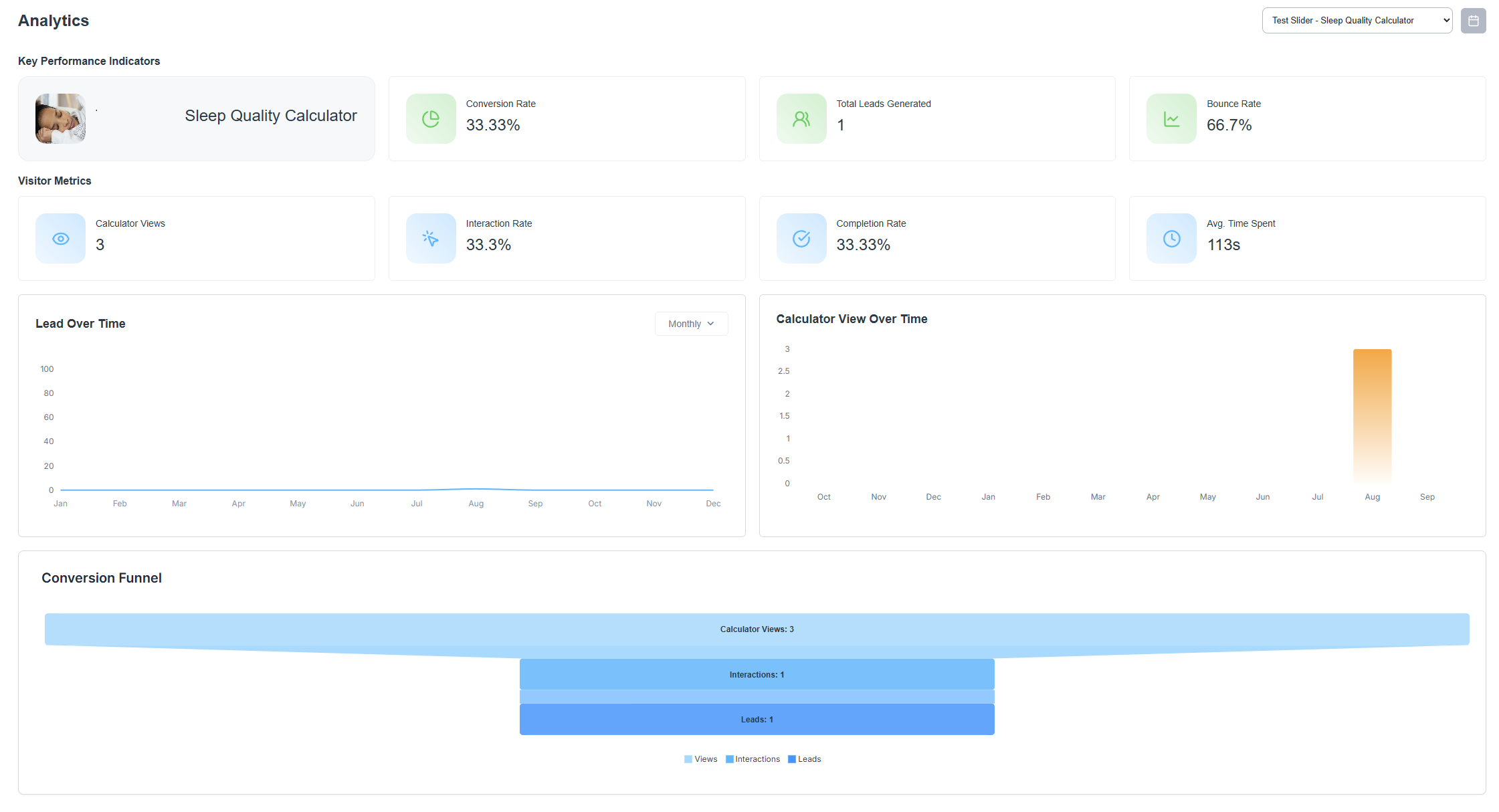Click the Conversion Rate pie chart icon
Viewport: 1499px width, 812px height.
click(431, 119)
